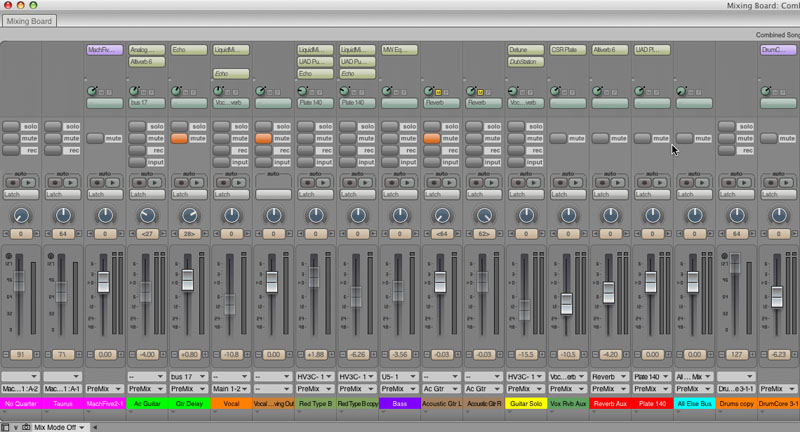
Task: Unmute the Acoustic Gtr L channel
Action: (432, 138)
